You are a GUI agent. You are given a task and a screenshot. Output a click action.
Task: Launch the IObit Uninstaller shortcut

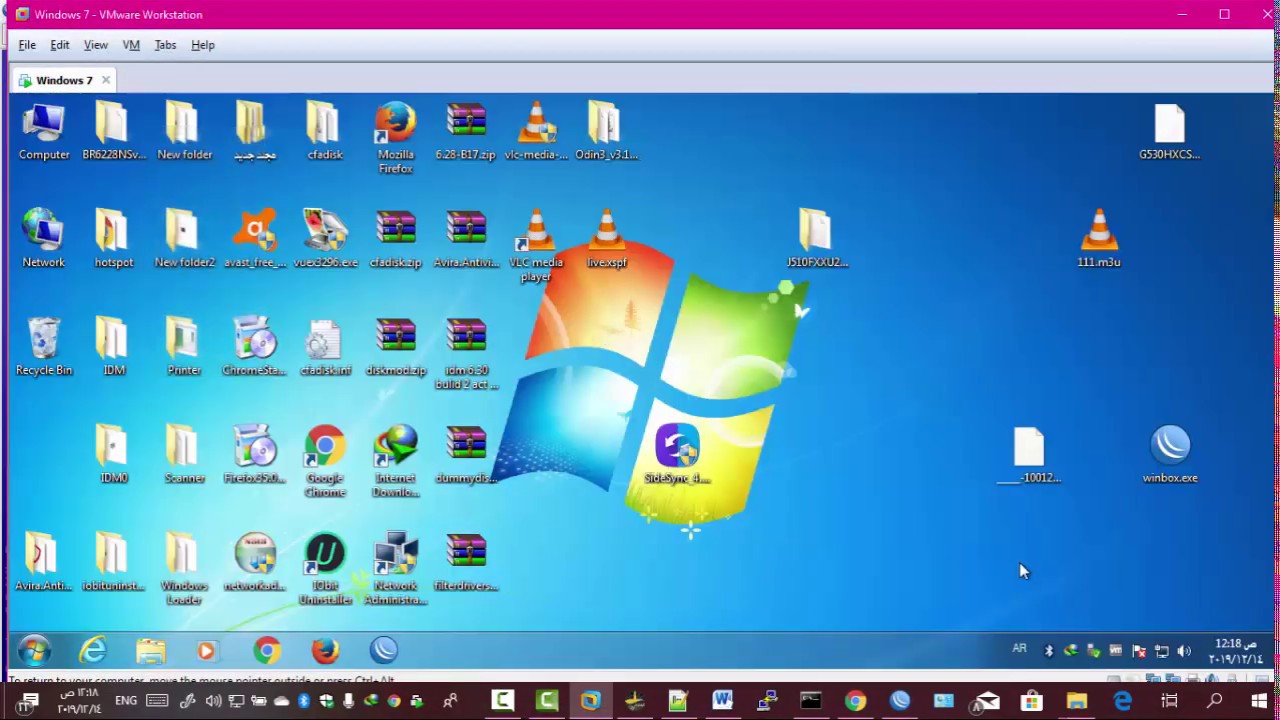pos(325,569)
